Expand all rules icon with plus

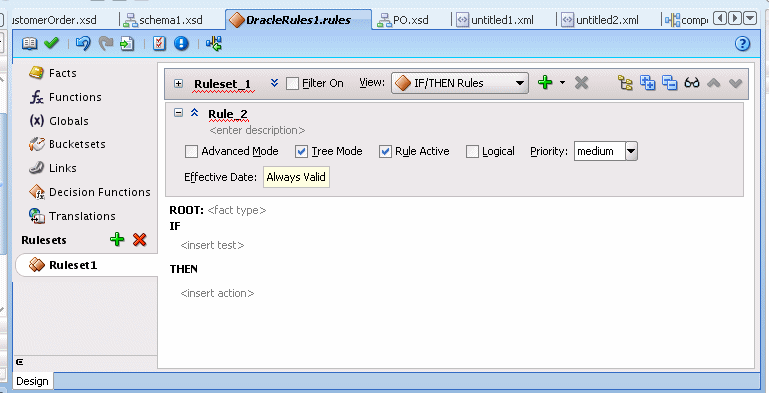pos(647,83)
